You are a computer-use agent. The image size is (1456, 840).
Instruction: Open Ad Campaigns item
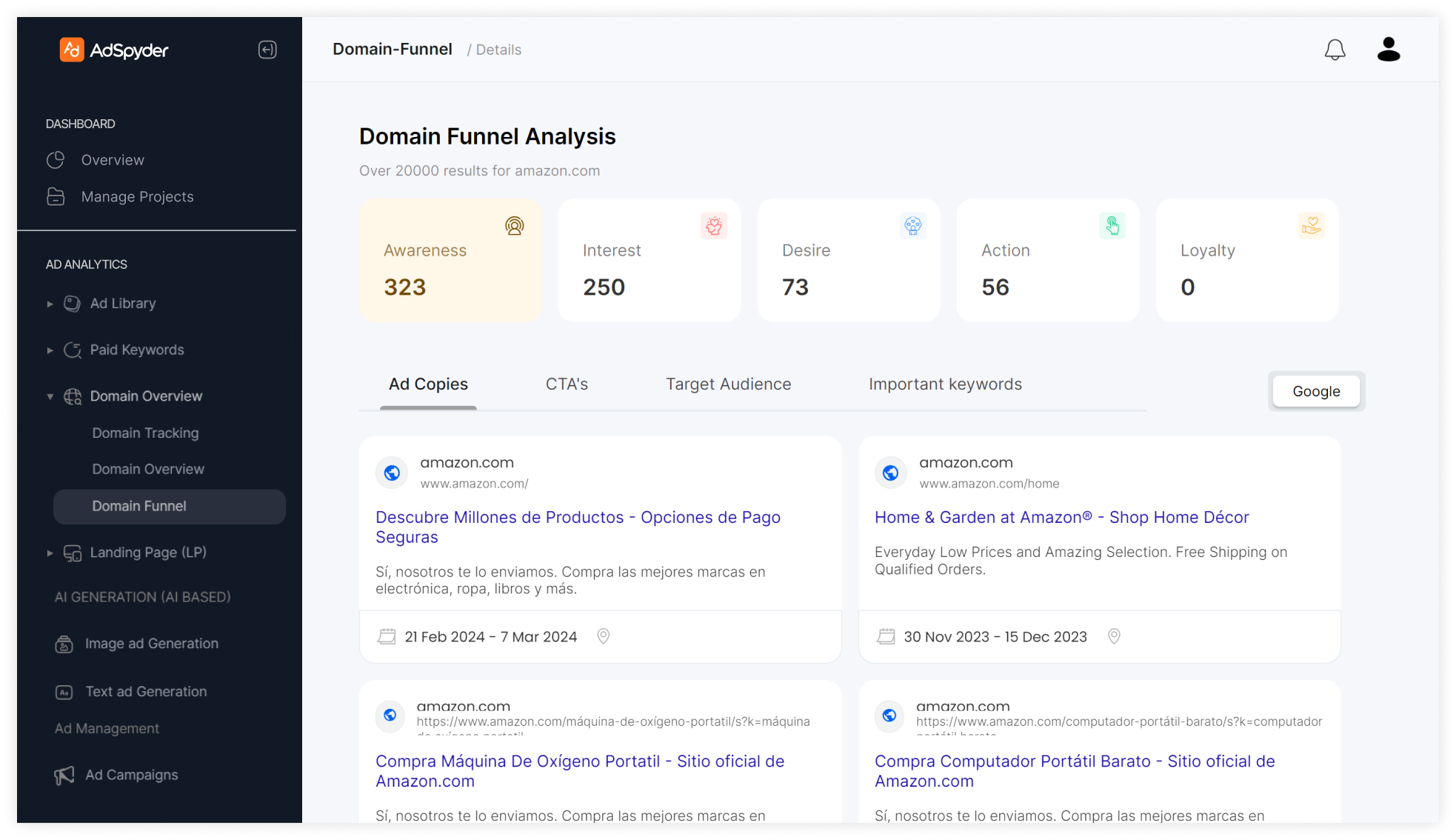tap(131, 775)
